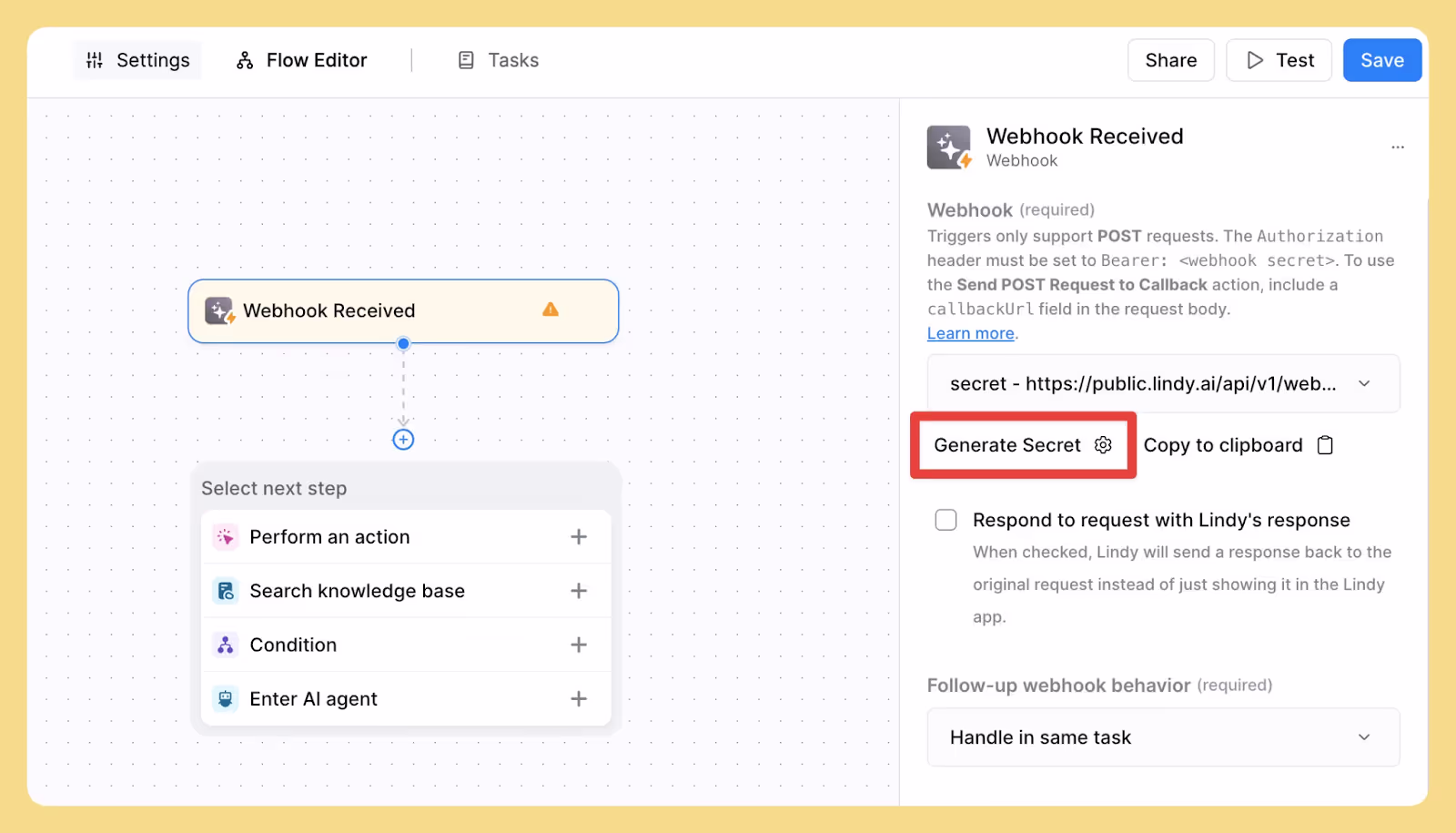Choose Condition step
1456x833 pixels.
tap(406, 645)
